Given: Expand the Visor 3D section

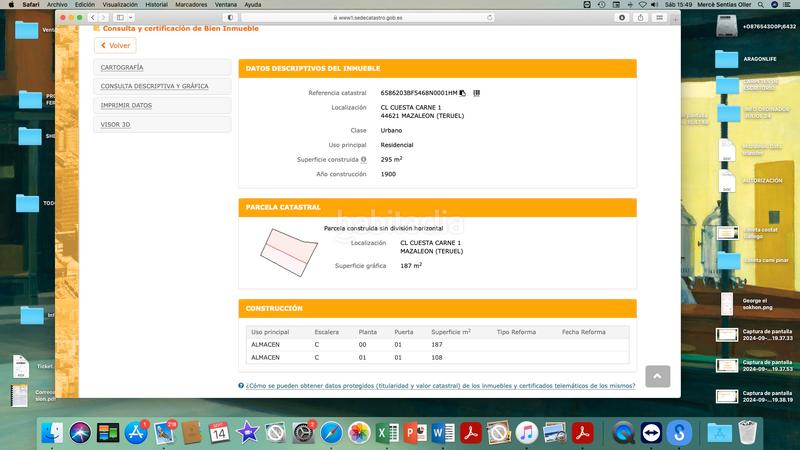Looking at the screenshot, I should pyautogui.click(x=162, y=124).
